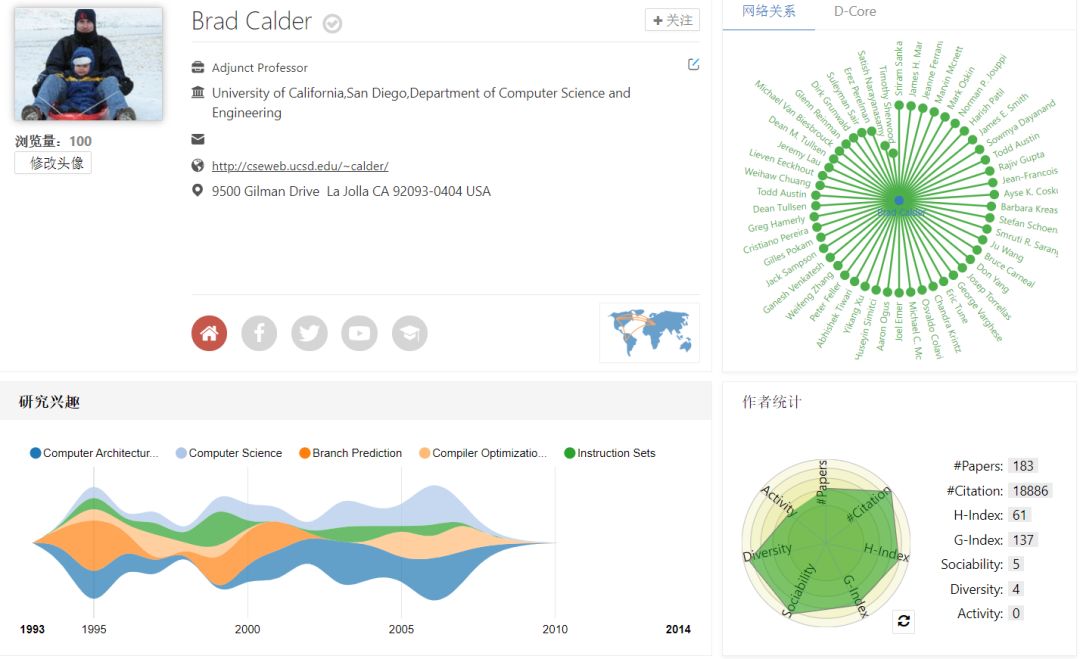Open the YouTube channel icon

359,333
